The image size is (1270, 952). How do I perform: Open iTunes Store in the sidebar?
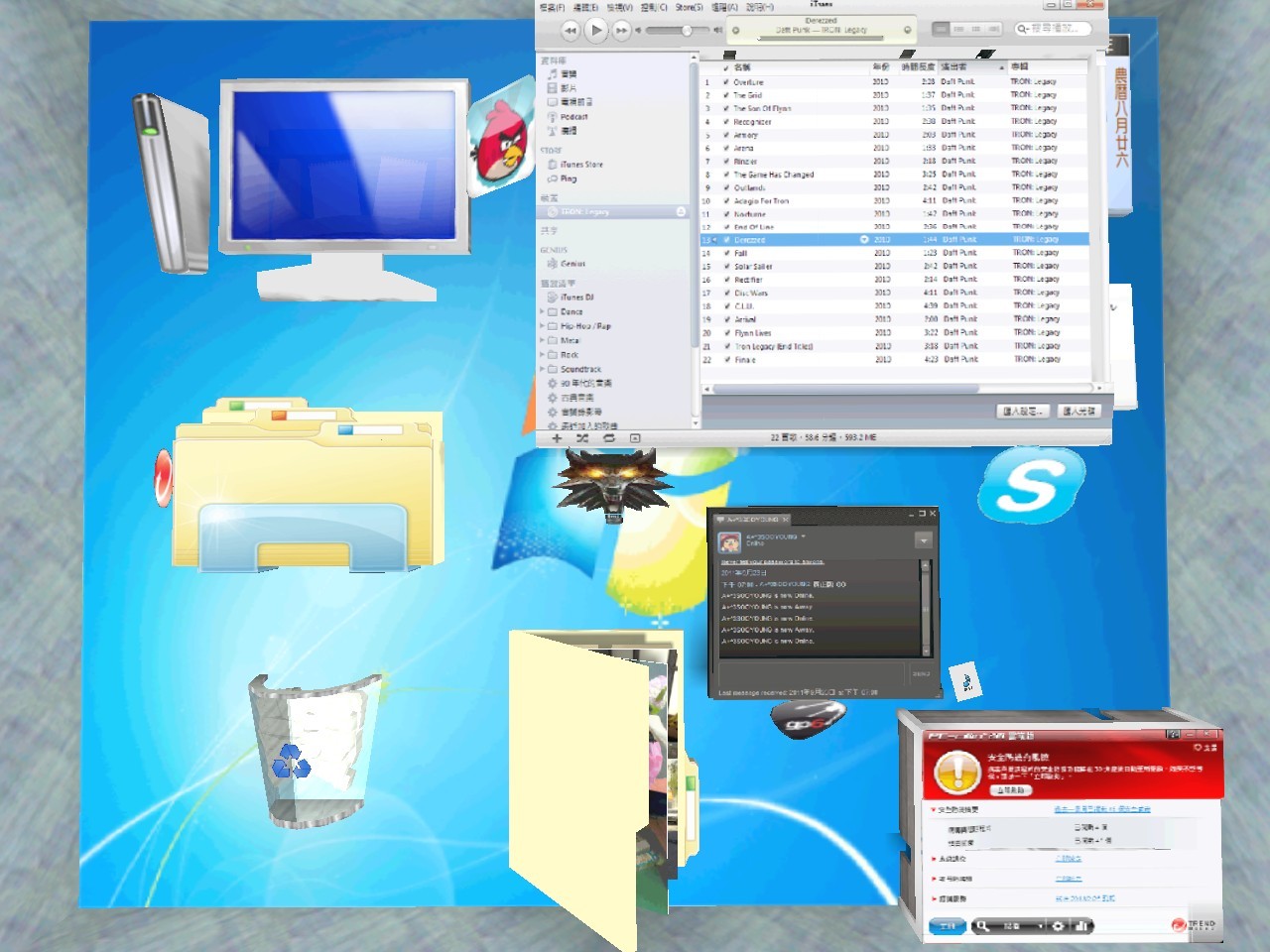click(575, 165)
